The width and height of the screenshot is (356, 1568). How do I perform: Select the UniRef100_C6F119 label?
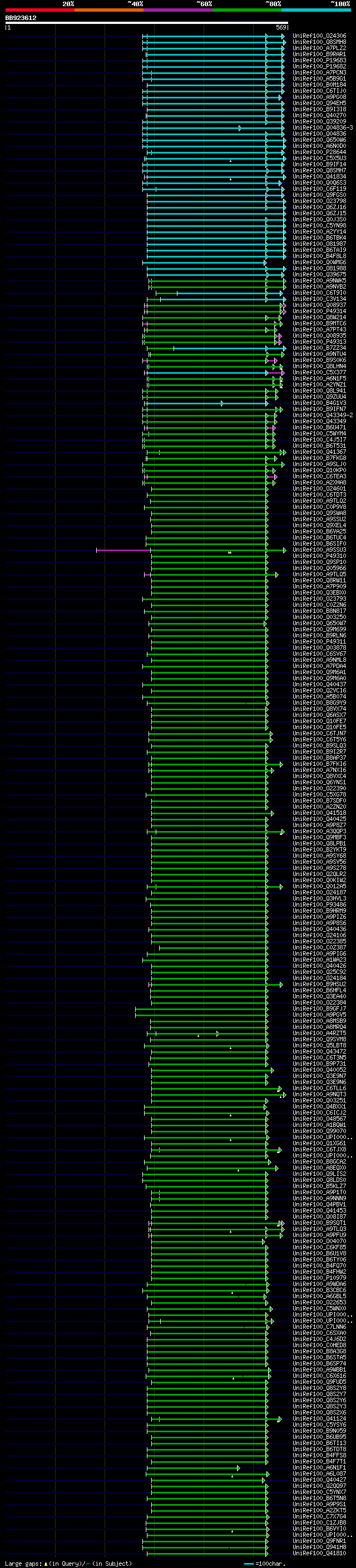pyautogui.click(x=319, y=189)
